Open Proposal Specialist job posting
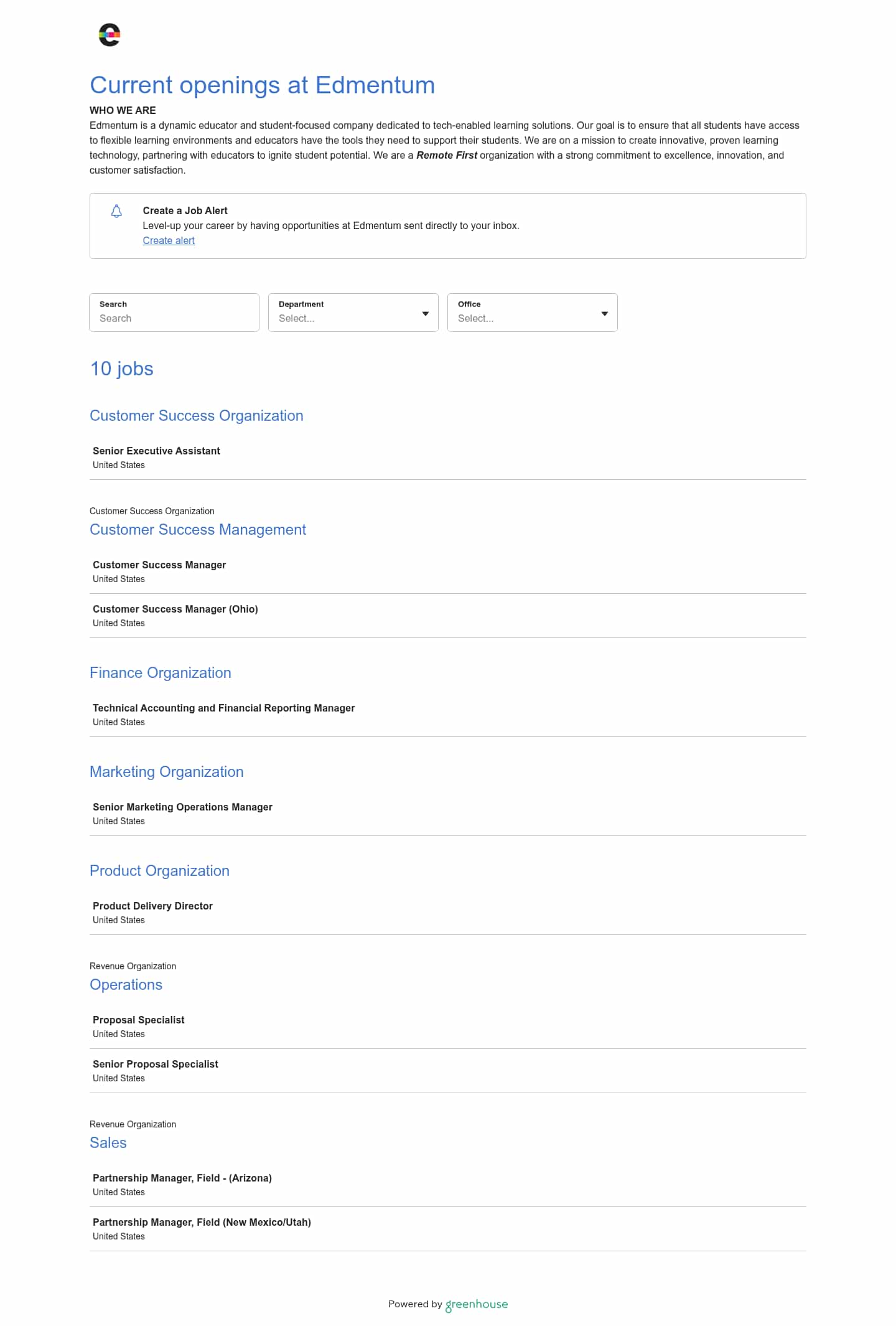Viewport: 896px width, 1326px height. [448, 1027]
